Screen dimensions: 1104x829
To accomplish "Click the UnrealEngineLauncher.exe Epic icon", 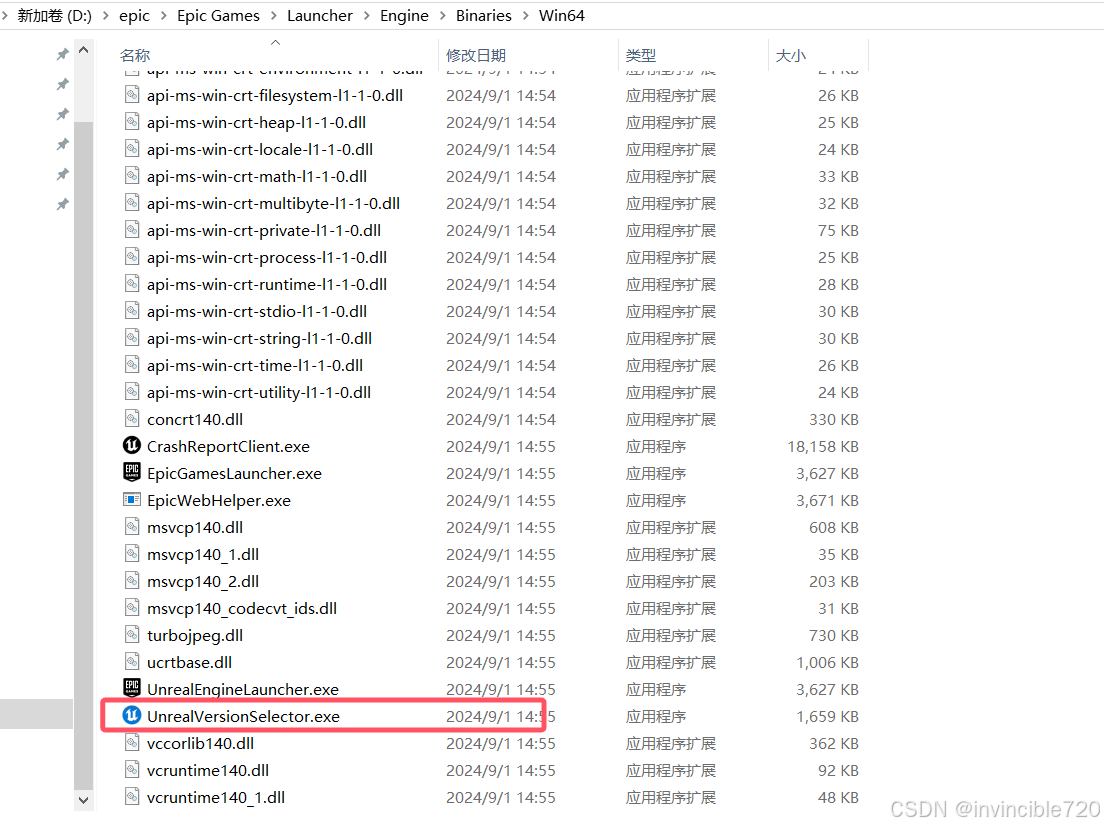I will tap(132, 687).
